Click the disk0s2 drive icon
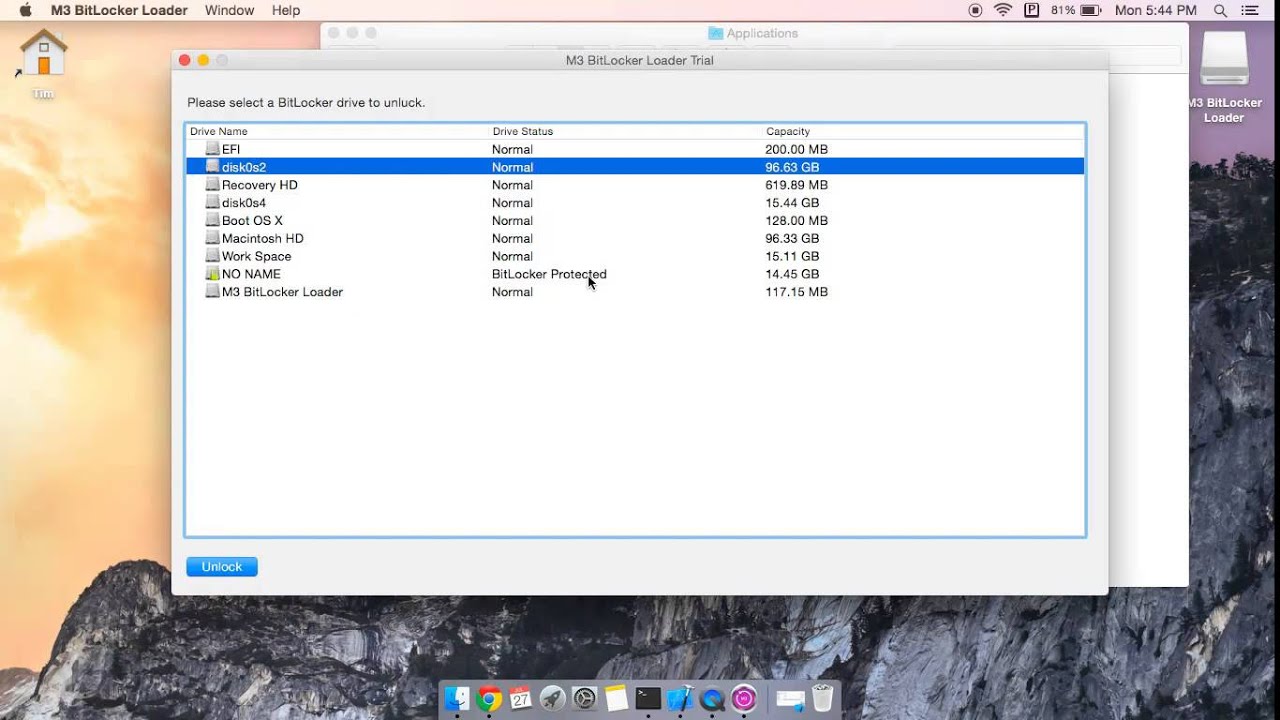Viewport: 1280px width, 720px height. pyautogui.click(x=212, y=167)
